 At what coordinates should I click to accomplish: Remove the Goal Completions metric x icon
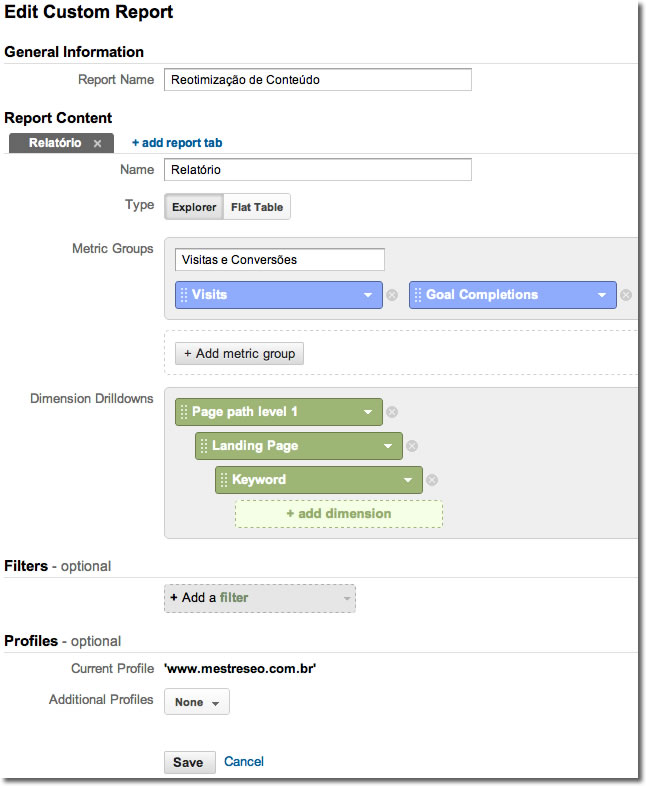626,295
